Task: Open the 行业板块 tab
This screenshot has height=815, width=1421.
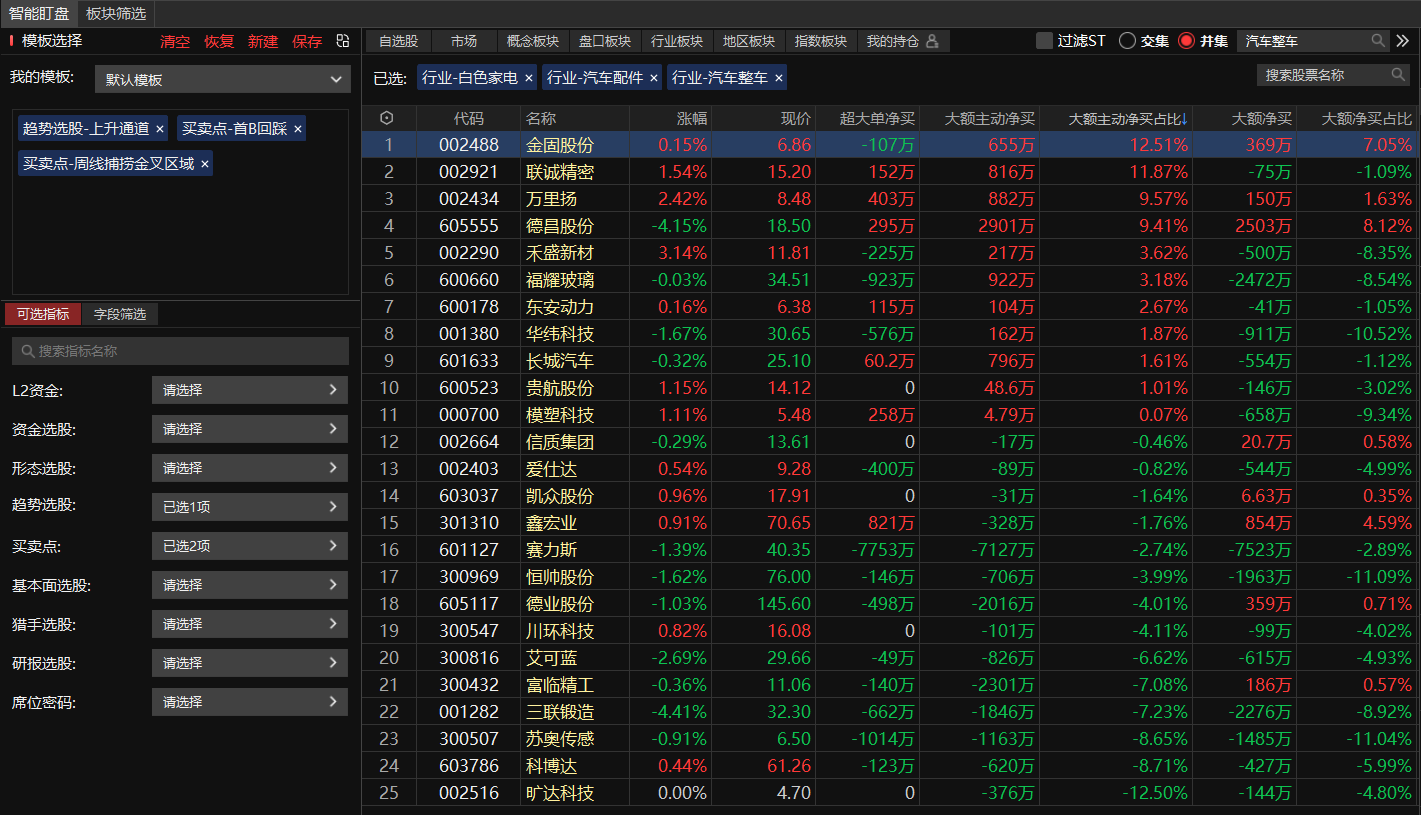Action: (x=677, y=41)
